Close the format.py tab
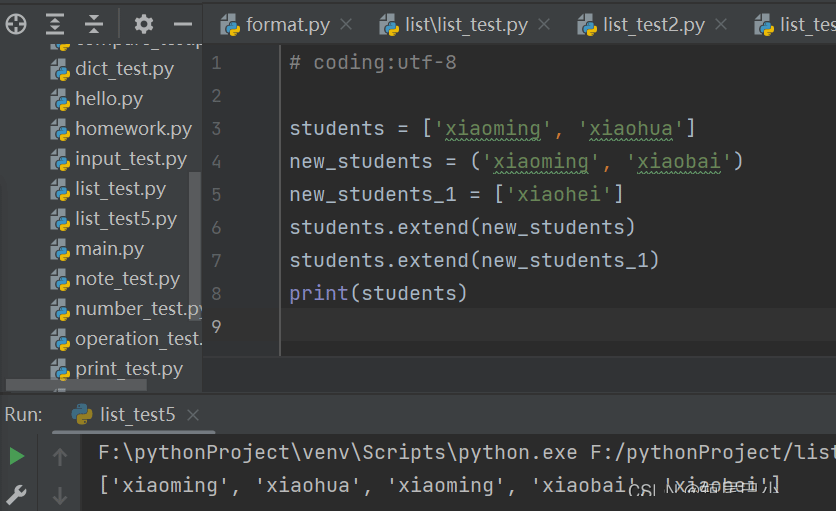836x511 pixels. coord(347,25)
